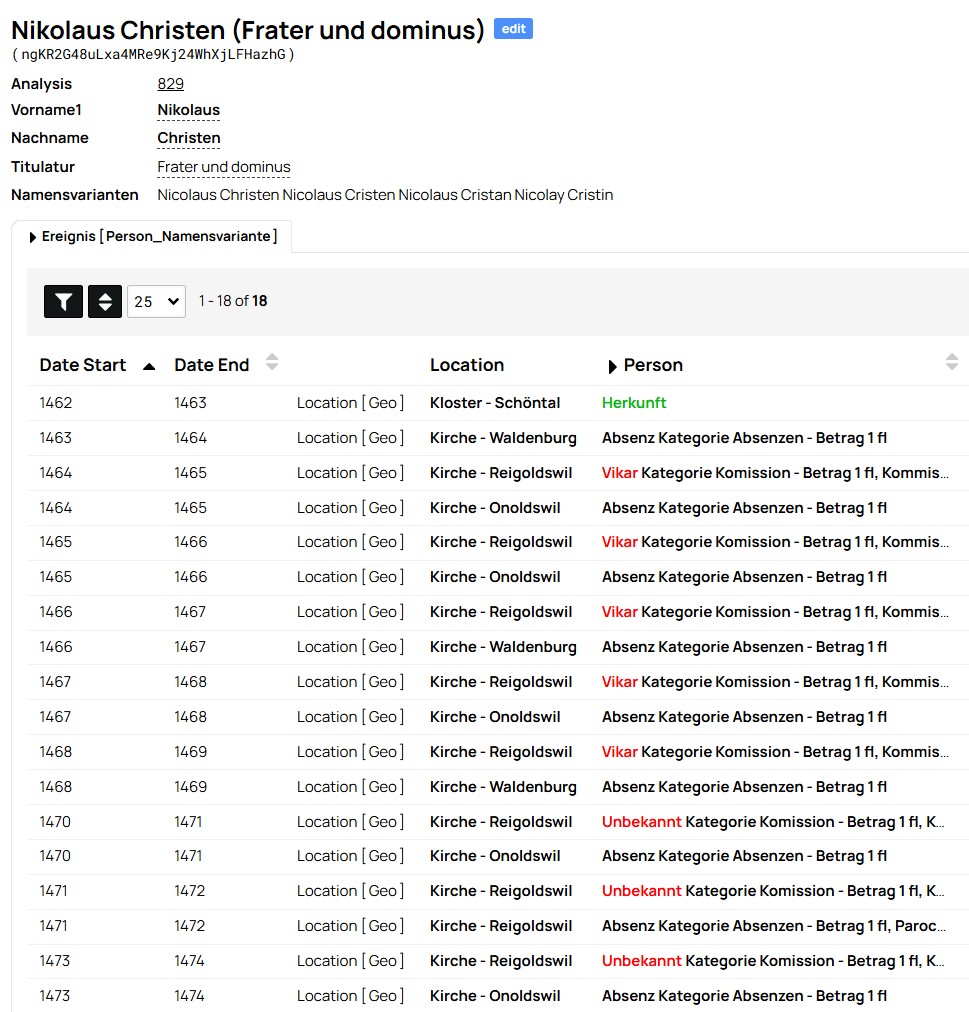The width and height of the screenshot is (969, 1012).
Task: Open Kloster - Schöntal location
Action: pos(495,403)
